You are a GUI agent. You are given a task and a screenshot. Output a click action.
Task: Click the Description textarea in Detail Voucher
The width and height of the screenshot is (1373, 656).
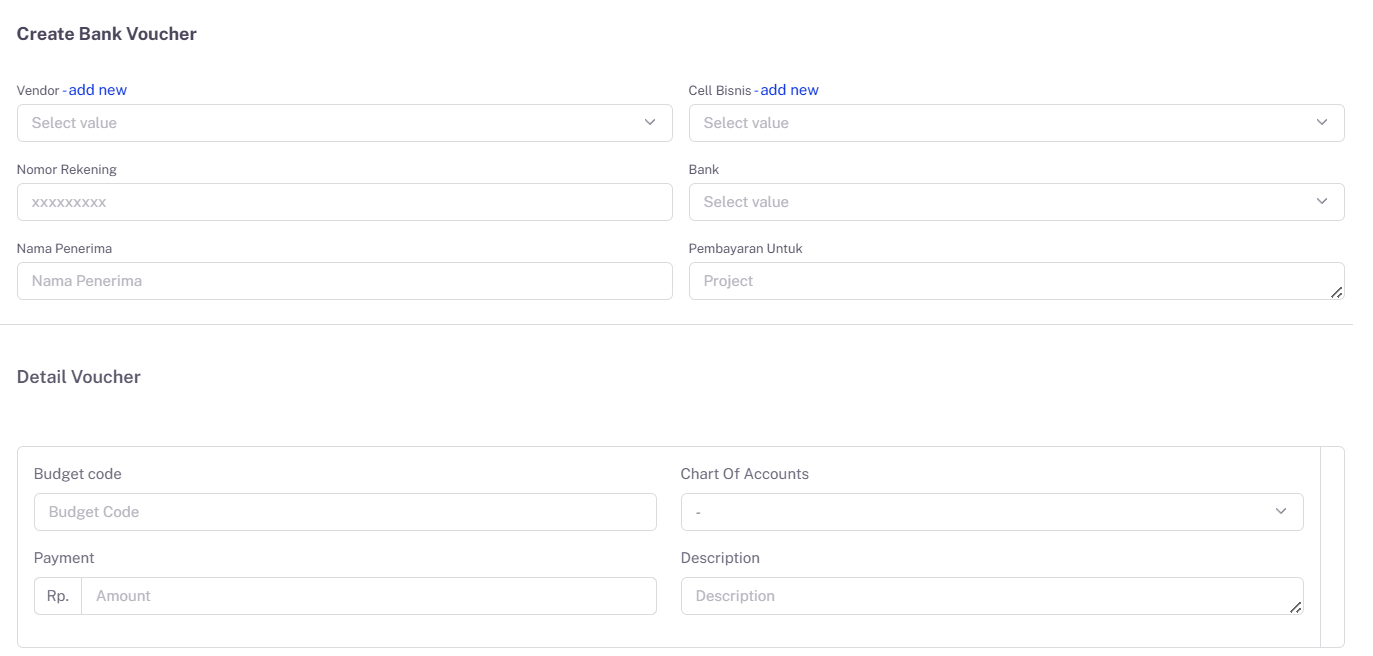[x=980, y=596]
